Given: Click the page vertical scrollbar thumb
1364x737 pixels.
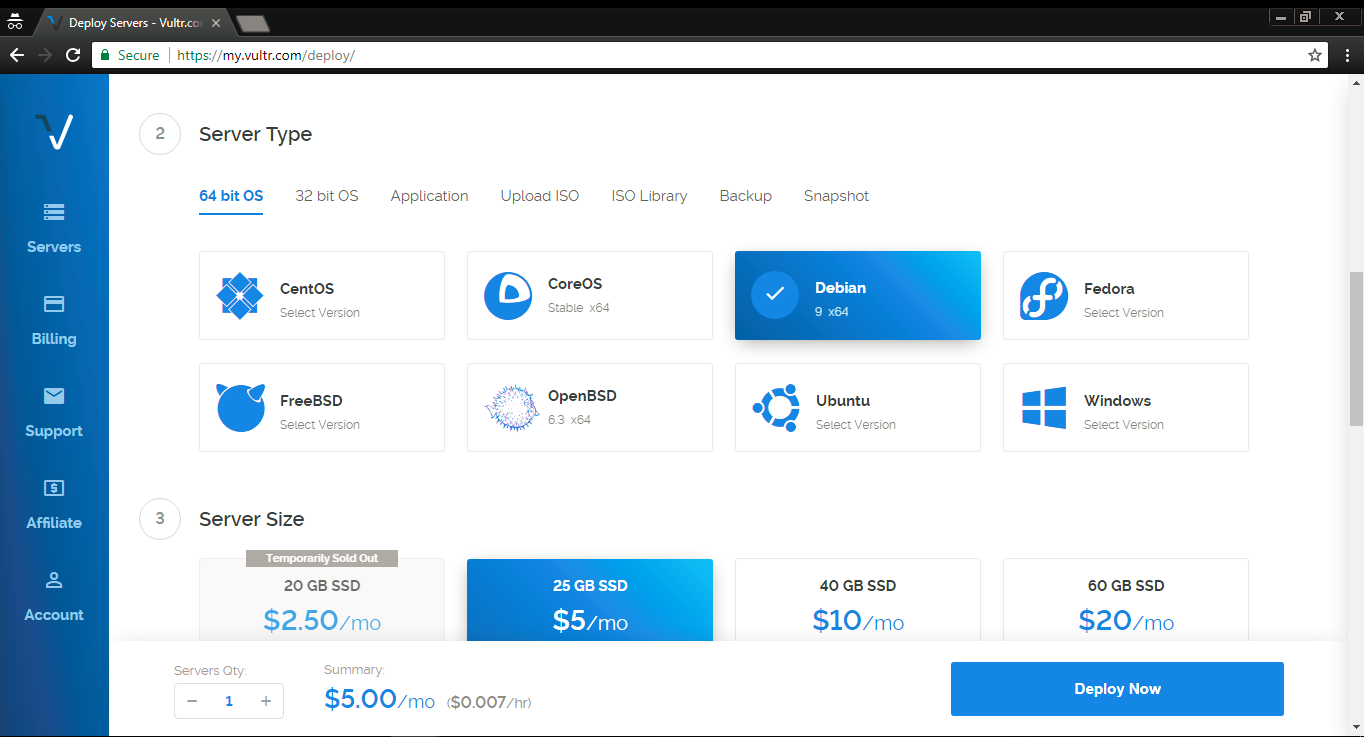Looking at the screenshot, I should coord(1355,348).
